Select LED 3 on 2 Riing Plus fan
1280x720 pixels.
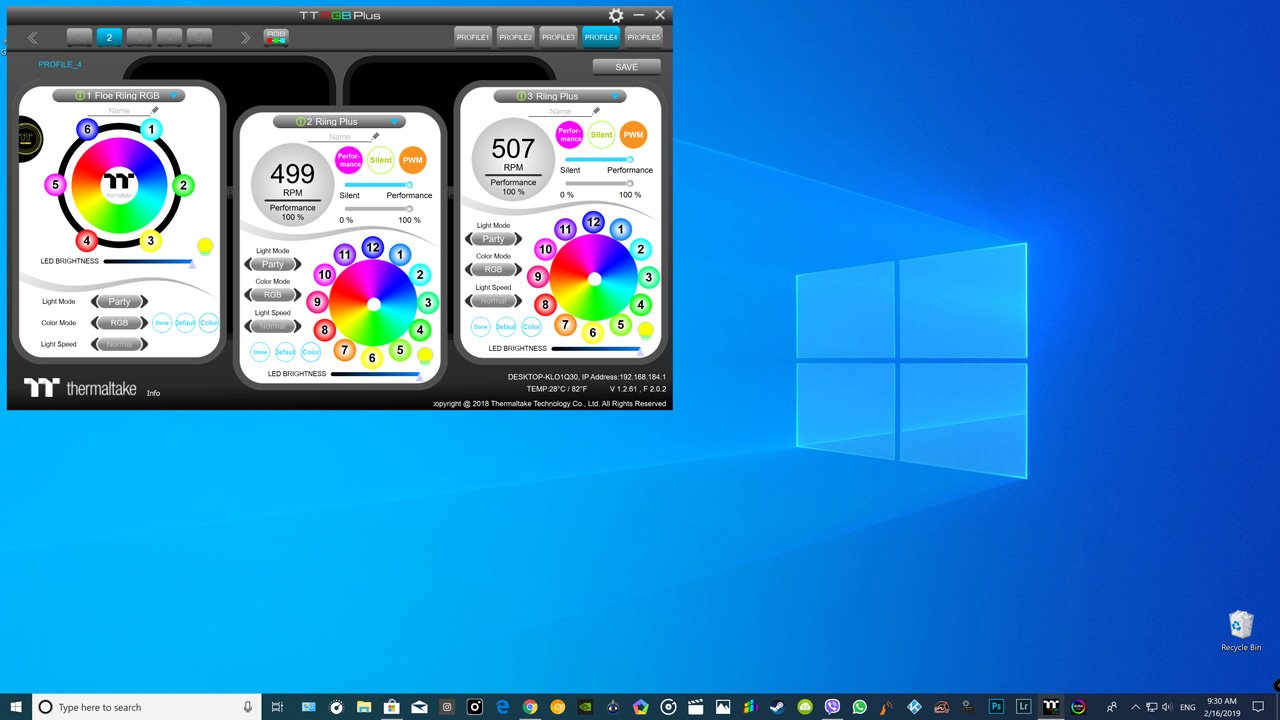coord(428,302)
